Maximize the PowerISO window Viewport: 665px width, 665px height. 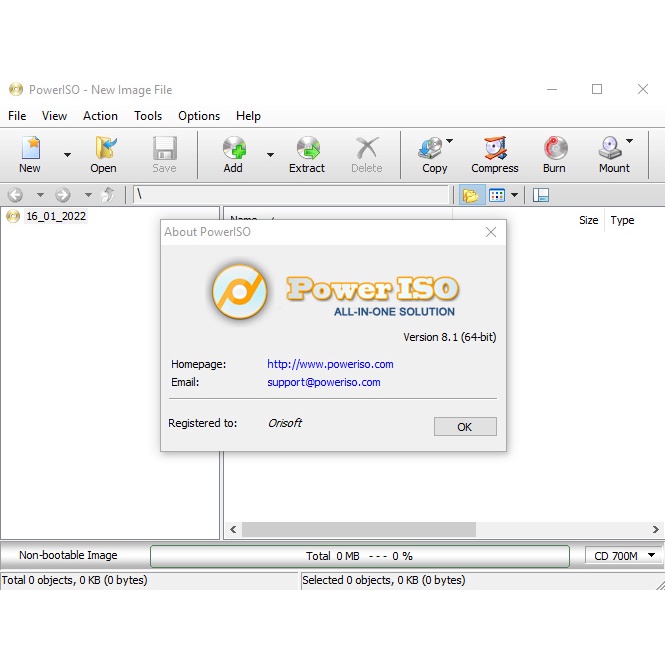(x=597, y=89)
